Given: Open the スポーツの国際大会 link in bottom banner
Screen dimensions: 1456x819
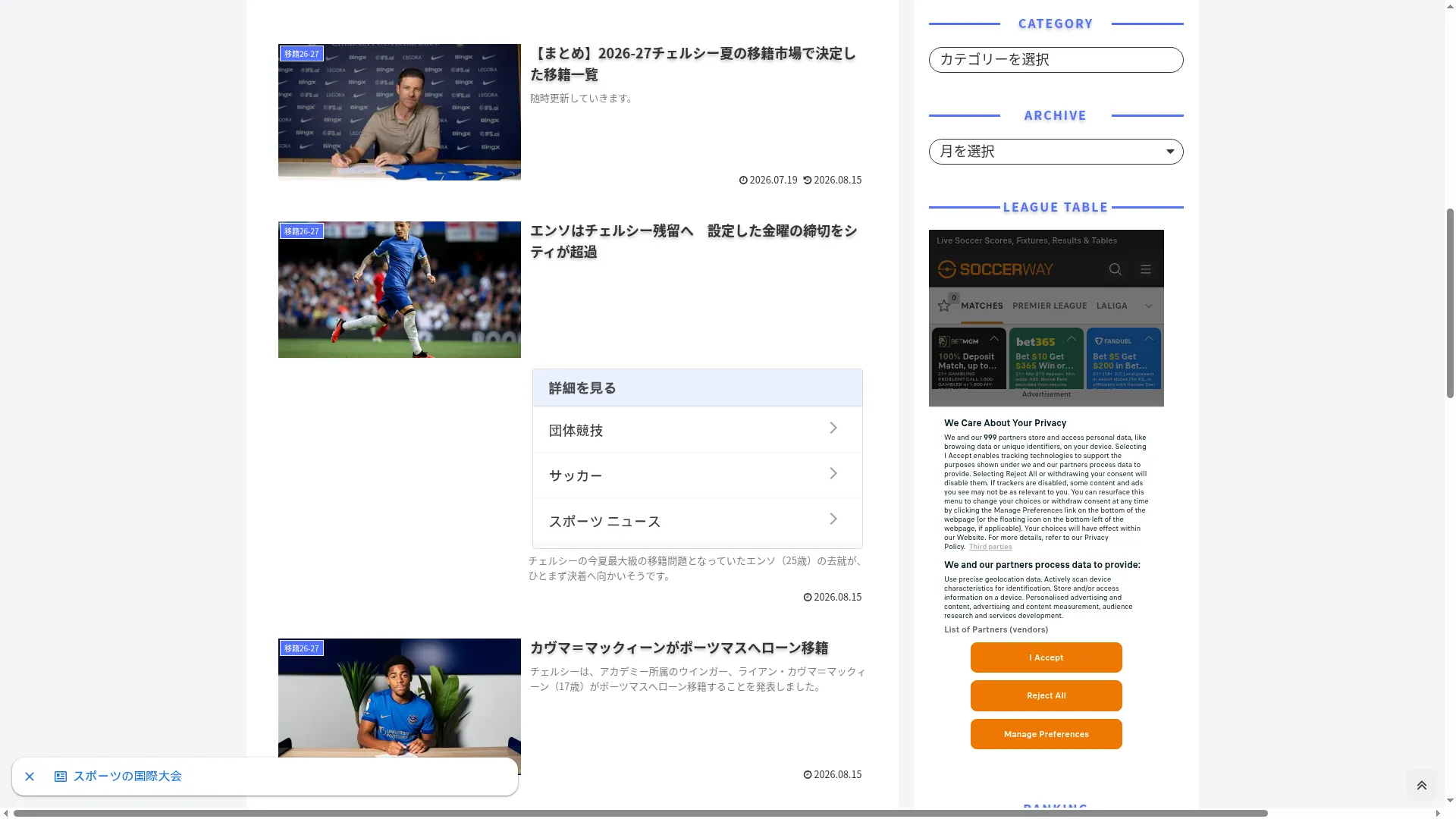Looking at the screenshot, I should coord(127,777).
